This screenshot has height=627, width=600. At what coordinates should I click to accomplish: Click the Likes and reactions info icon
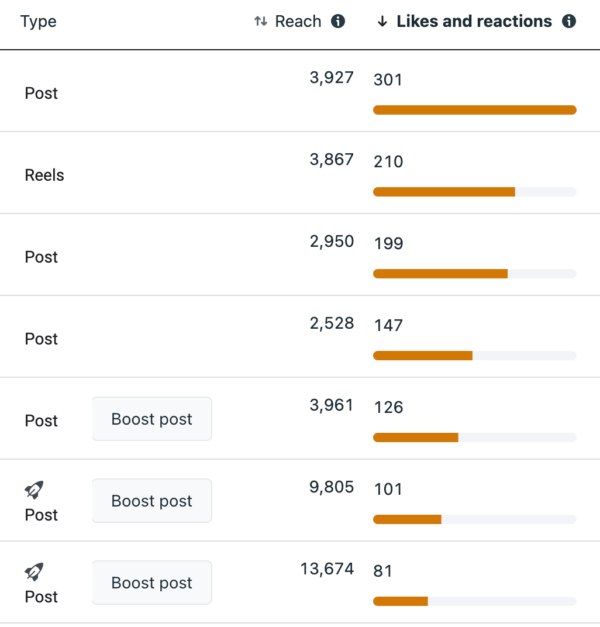[569, 22]
